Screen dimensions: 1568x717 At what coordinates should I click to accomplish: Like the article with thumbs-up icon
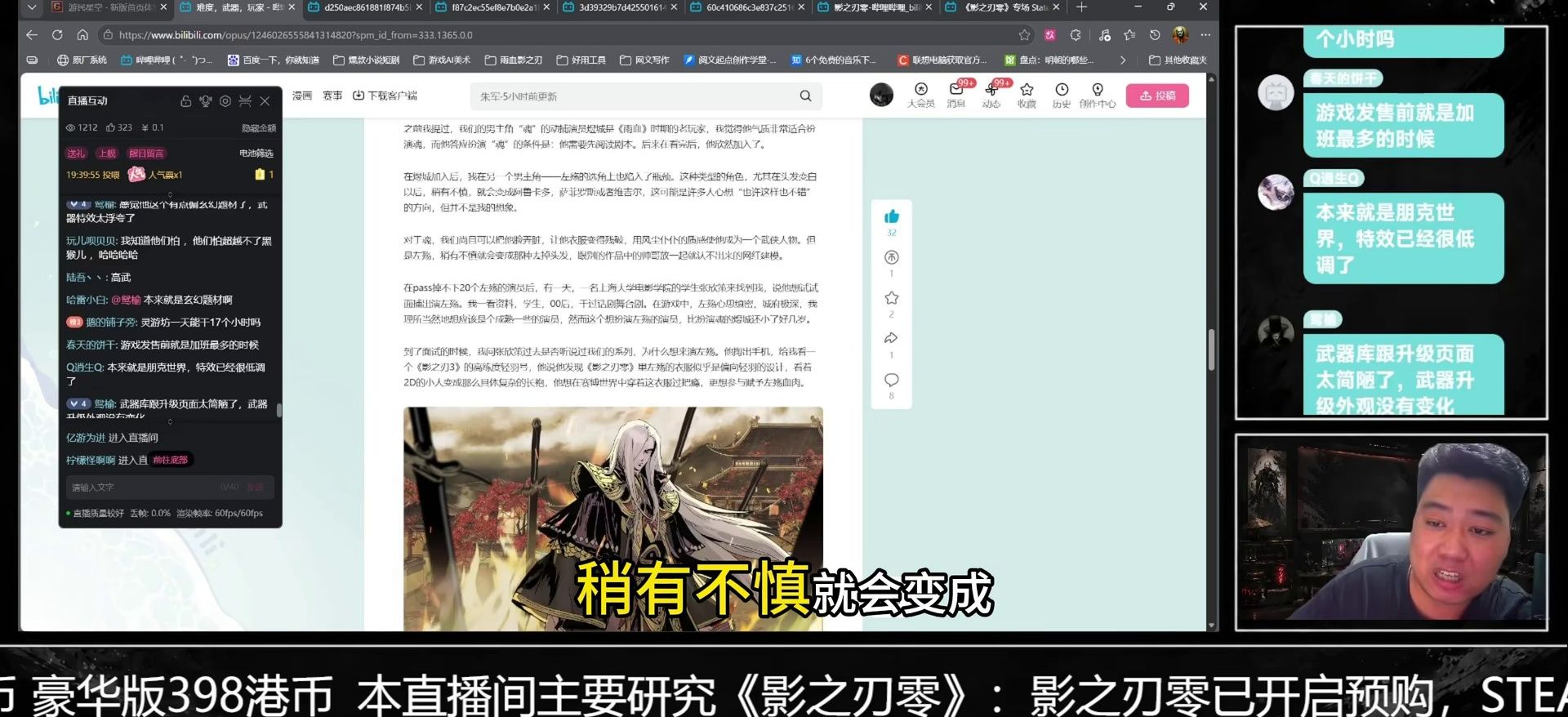(891, 216)
